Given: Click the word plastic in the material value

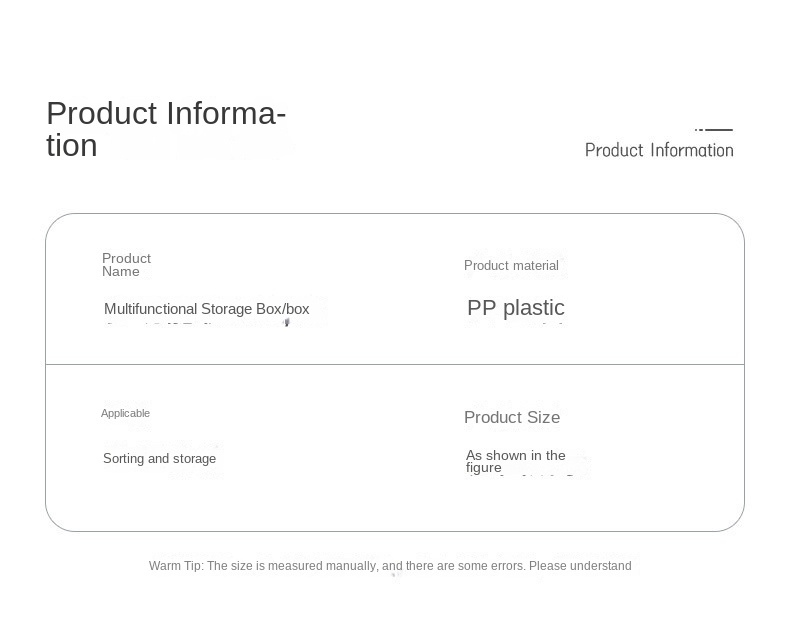Looking at the screenshot, I should (534, 308).
